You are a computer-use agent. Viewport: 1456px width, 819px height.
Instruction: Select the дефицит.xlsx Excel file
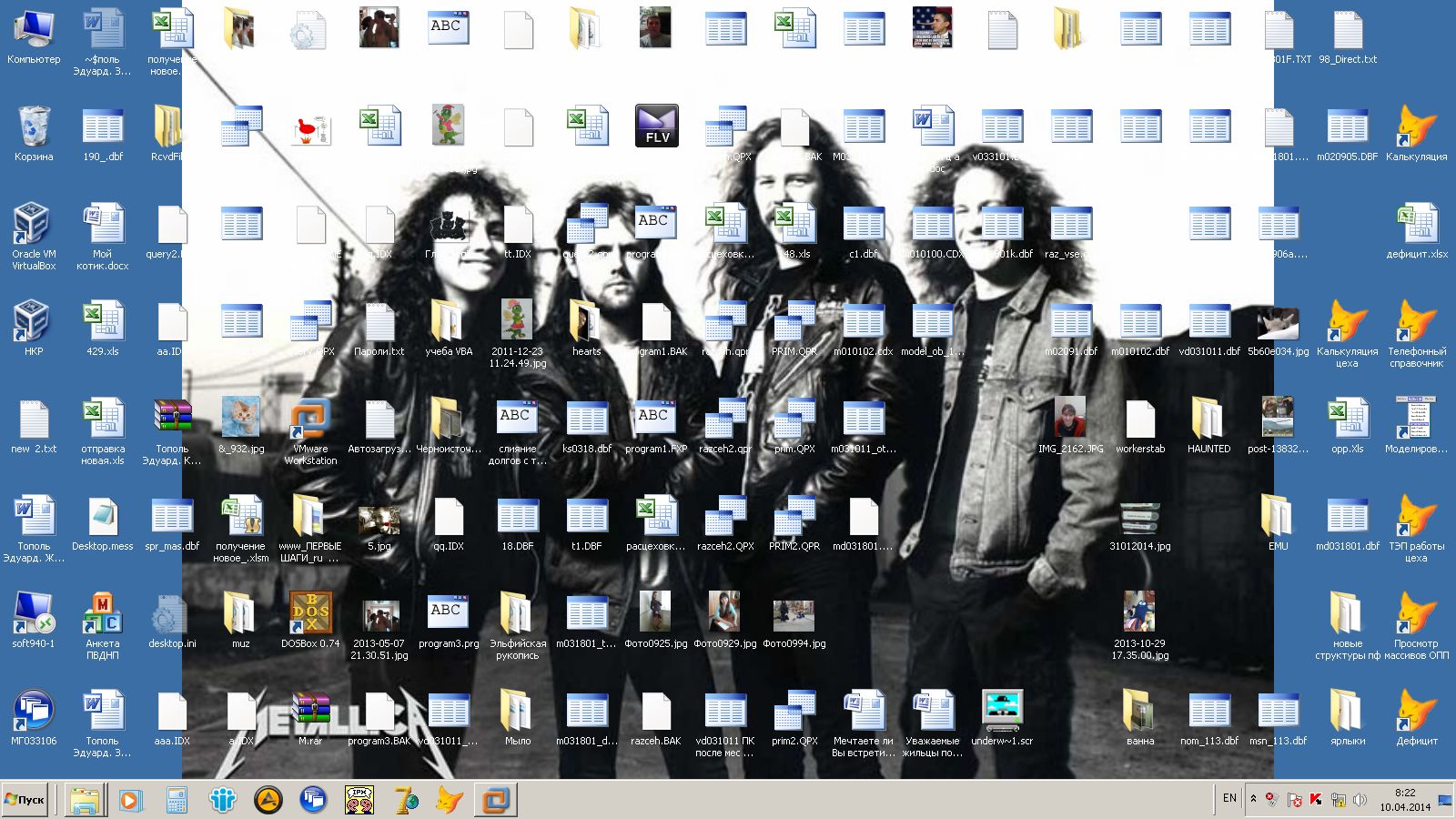coord(1417,231)
